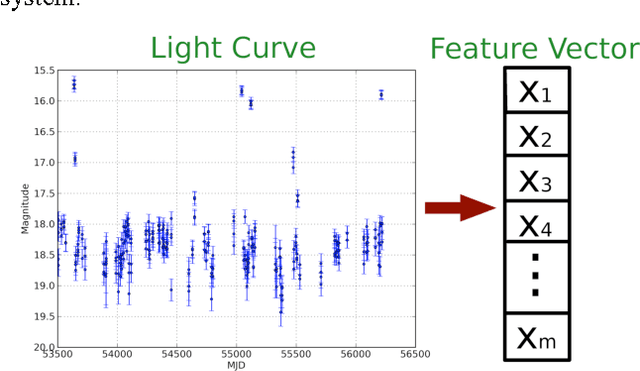Click the 16.0 y-axis tick label
Screen dimensions: 640x371
click(44, 101)
